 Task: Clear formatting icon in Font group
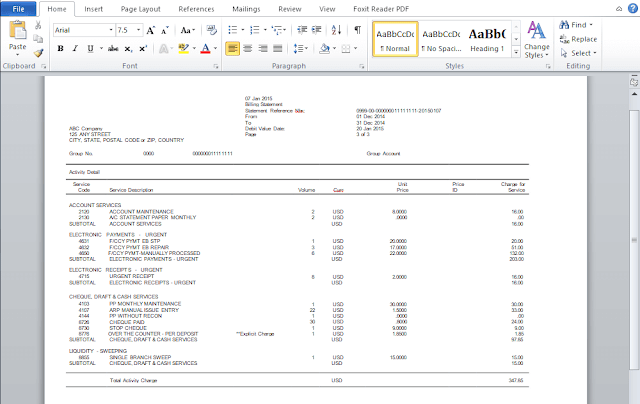211,30
